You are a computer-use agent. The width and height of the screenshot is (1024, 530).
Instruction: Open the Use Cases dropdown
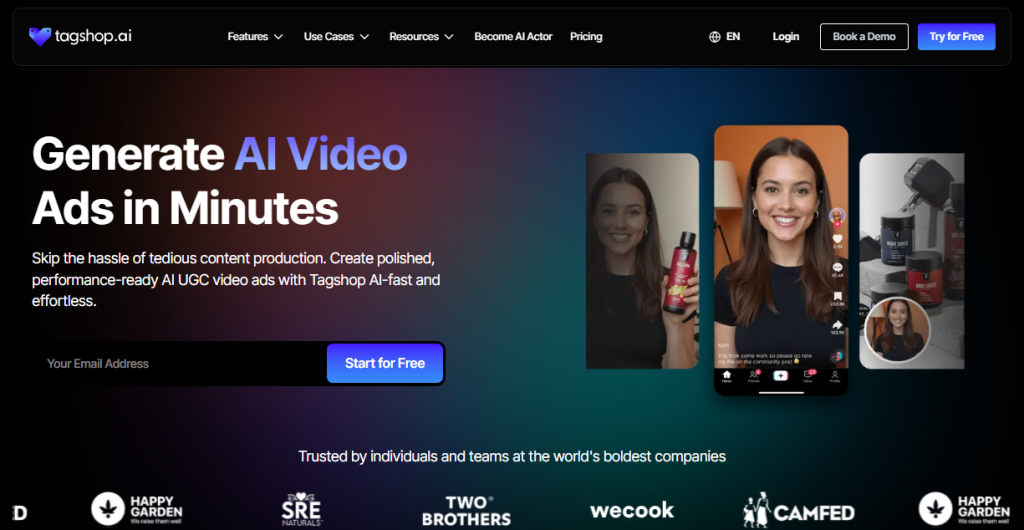click(x=336, y=37)
